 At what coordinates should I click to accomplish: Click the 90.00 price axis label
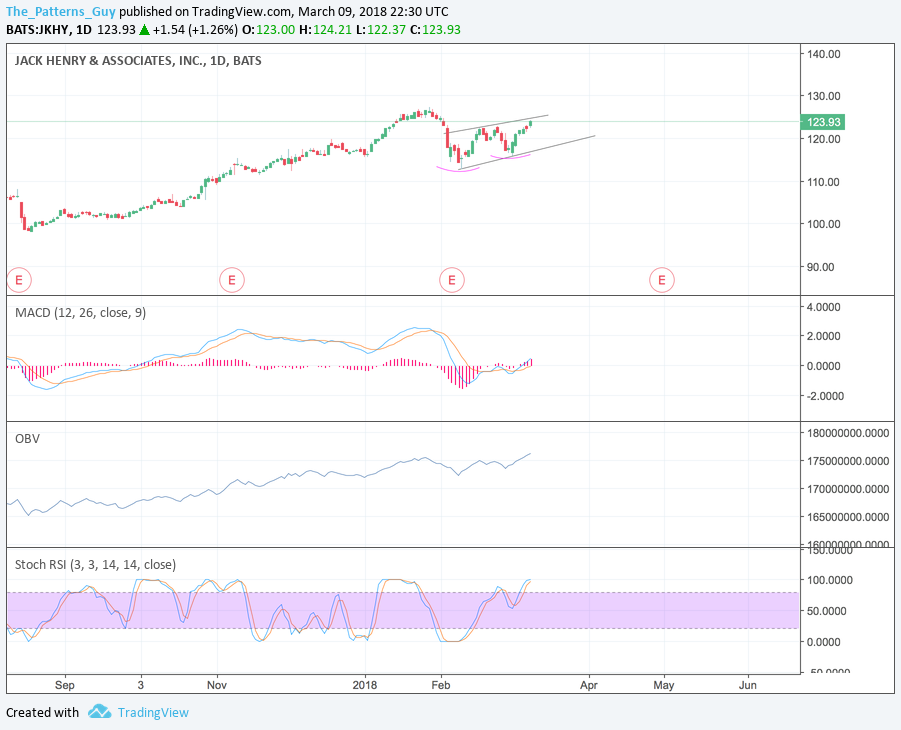821,267
